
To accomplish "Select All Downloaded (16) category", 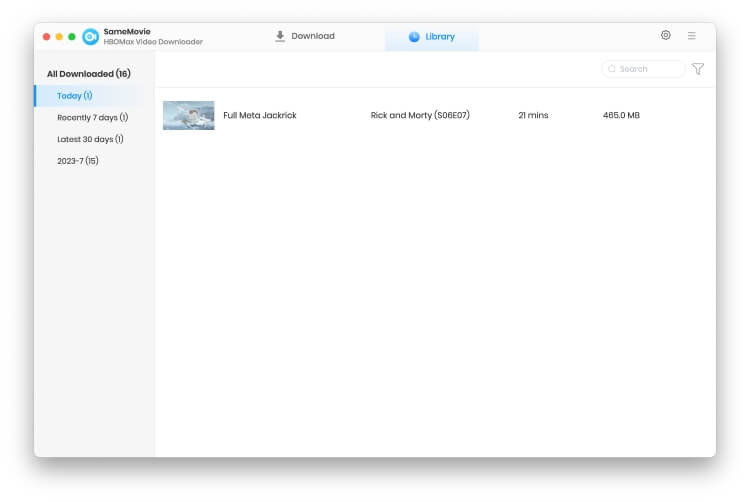I will click(x=88, y=74).
